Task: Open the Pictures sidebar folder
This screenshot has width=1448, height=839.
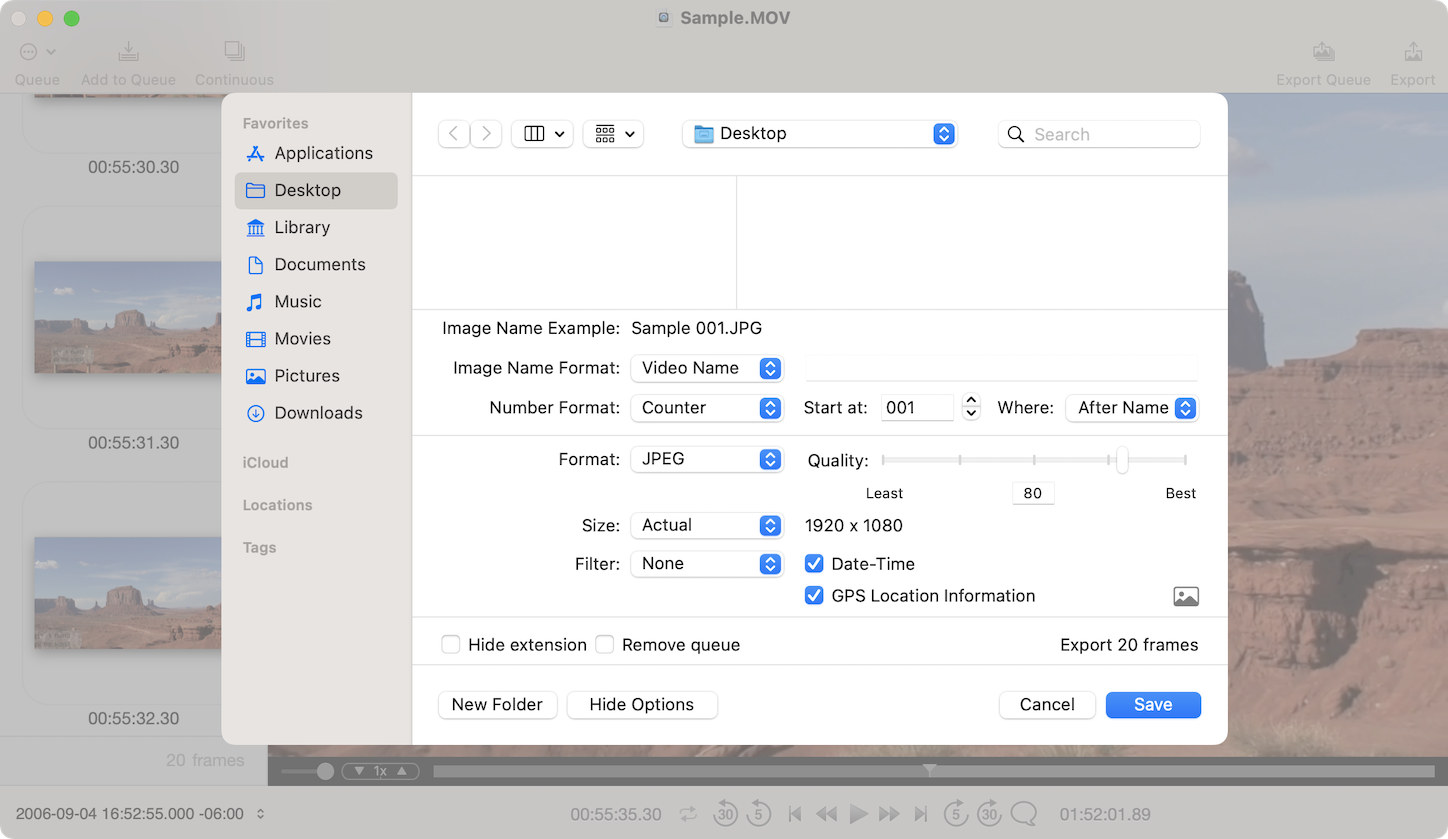Action: click(x=315, y=375)
